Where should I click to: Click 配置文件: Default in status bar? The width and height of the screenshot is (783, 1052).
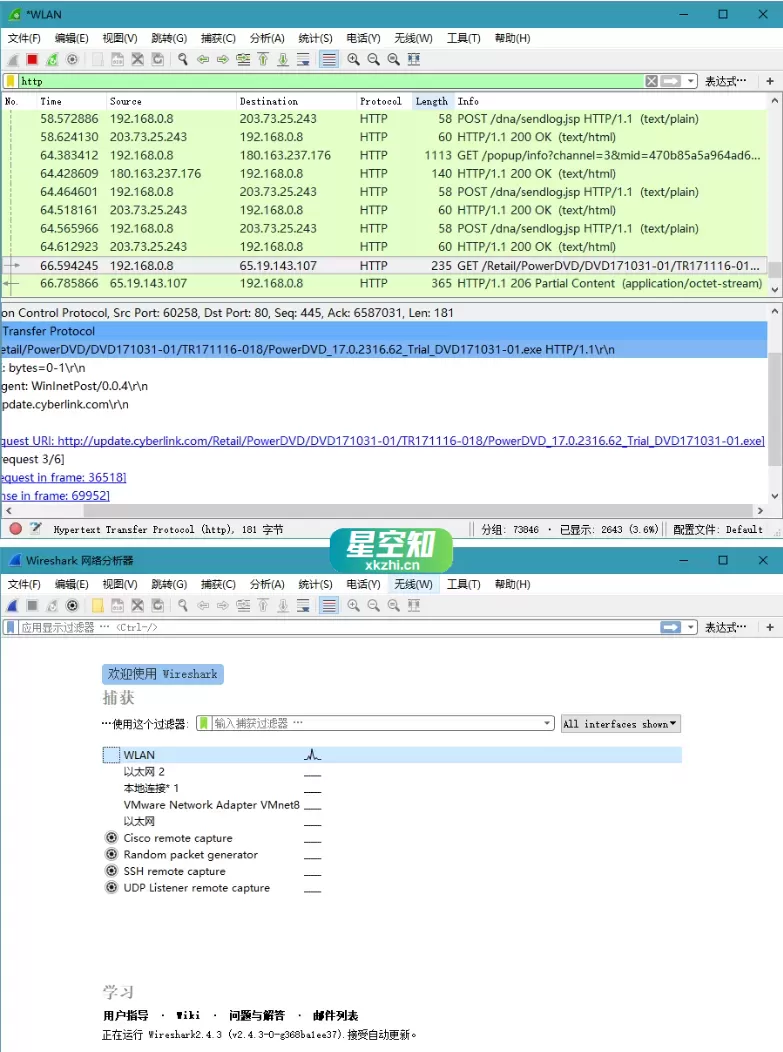click(718, 529)
